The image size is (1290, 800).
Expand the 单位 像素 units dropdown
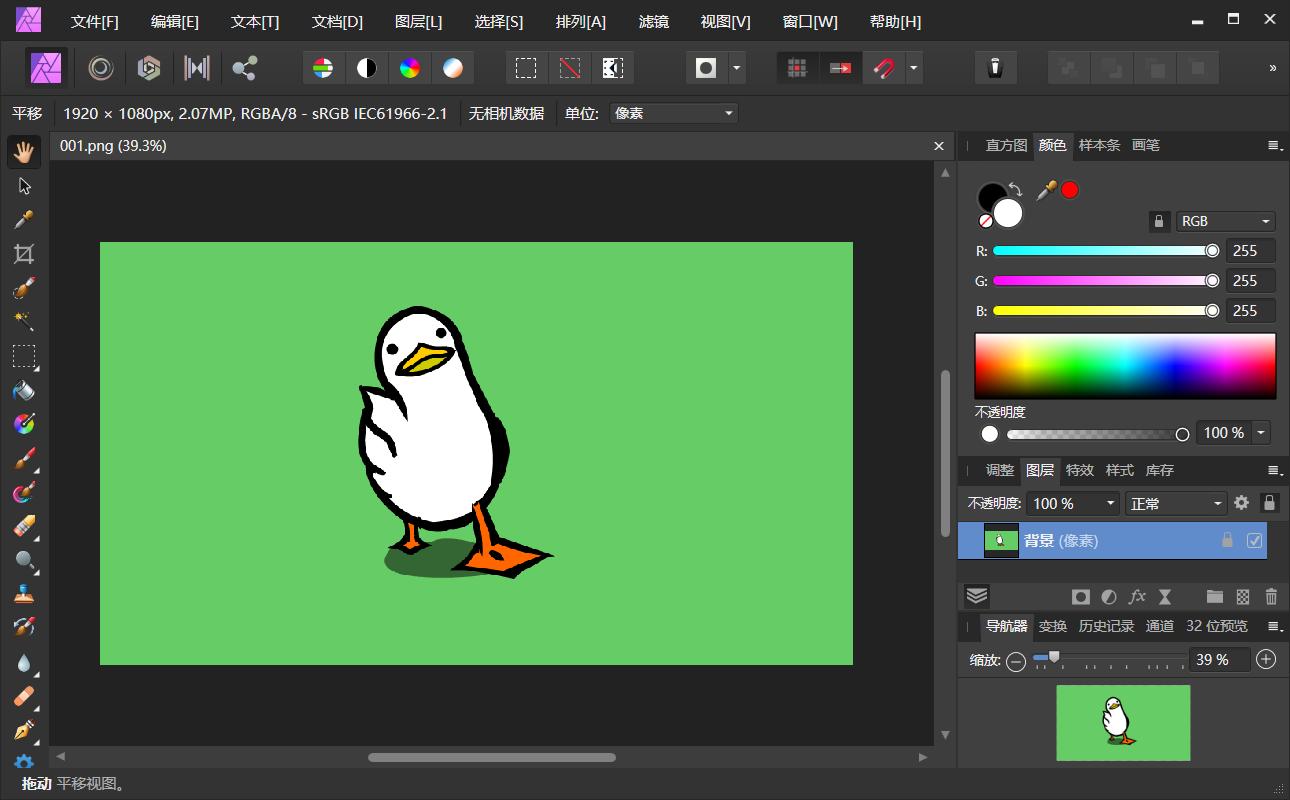(673, 113)
